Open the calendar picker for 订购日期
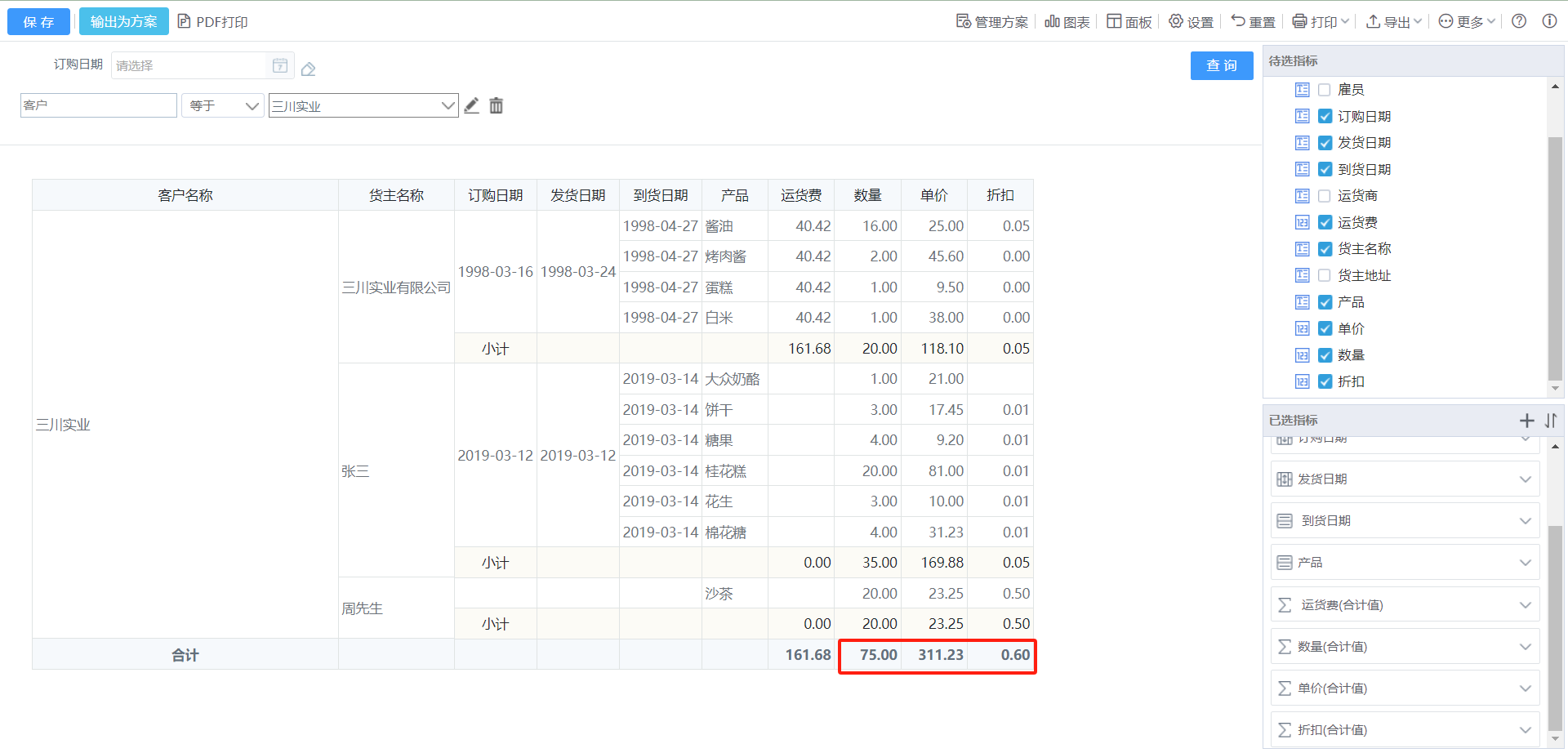 click(279, 65)
